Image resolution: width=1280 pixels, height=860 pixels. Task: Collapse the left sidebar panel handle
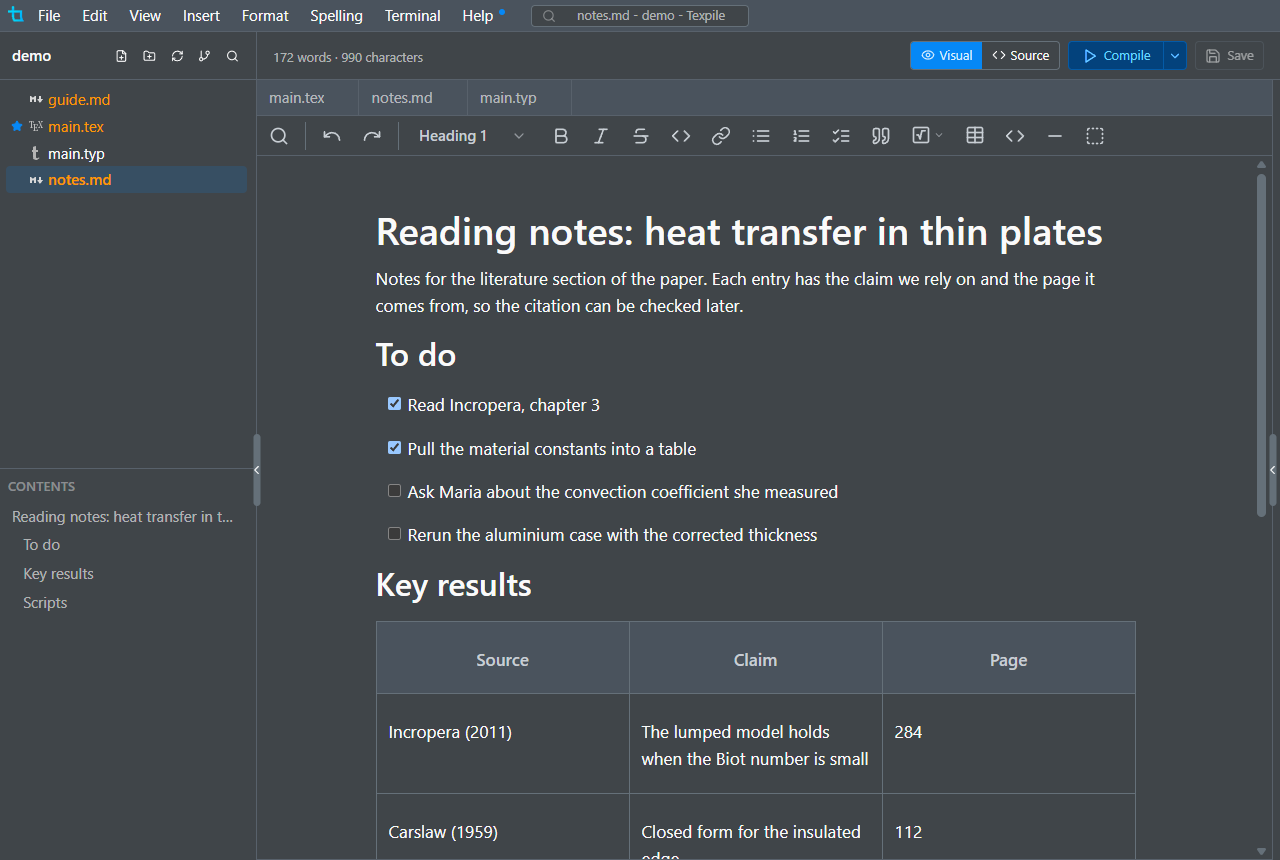257,470
